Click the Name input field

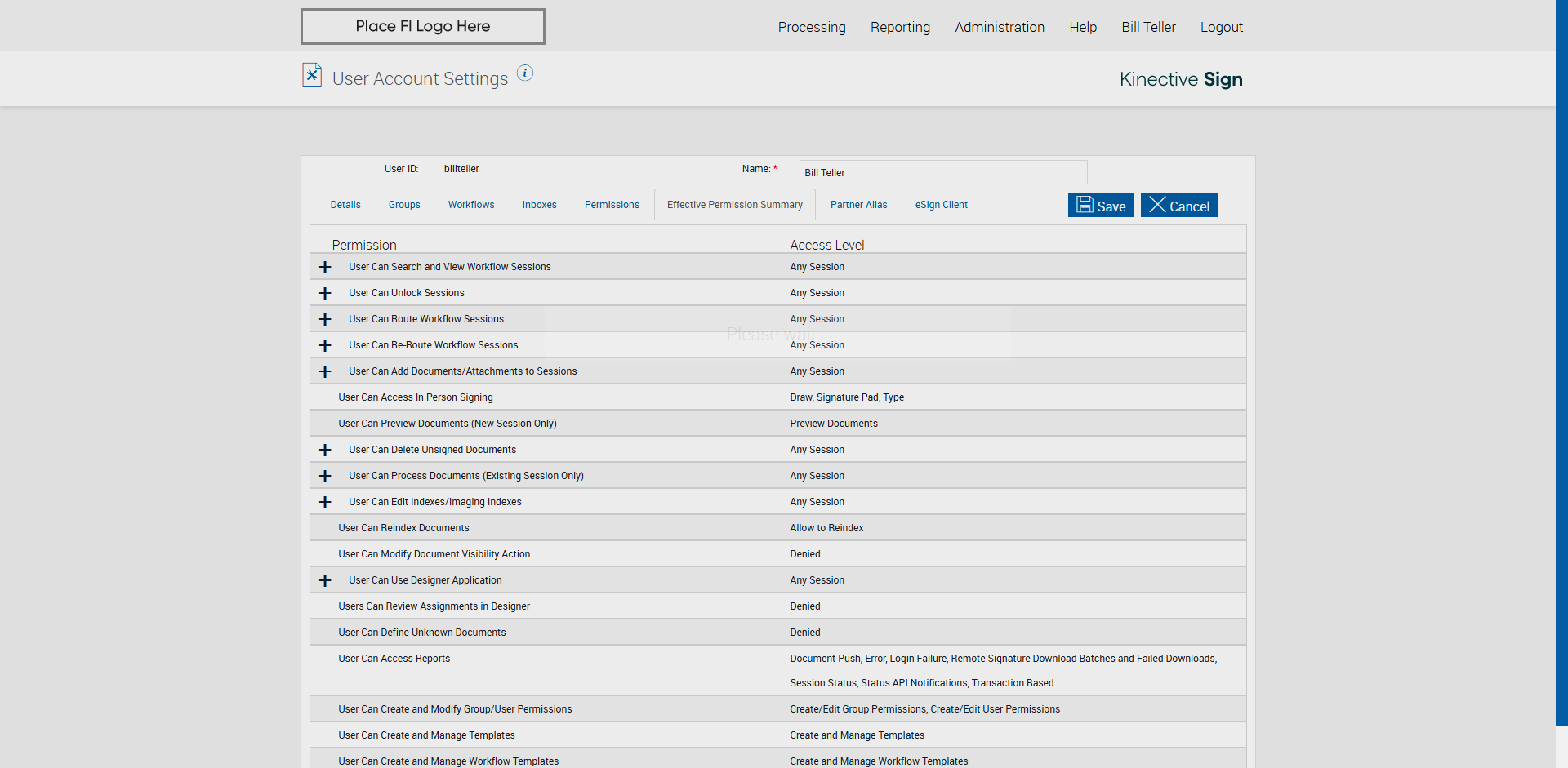point(942,173)
